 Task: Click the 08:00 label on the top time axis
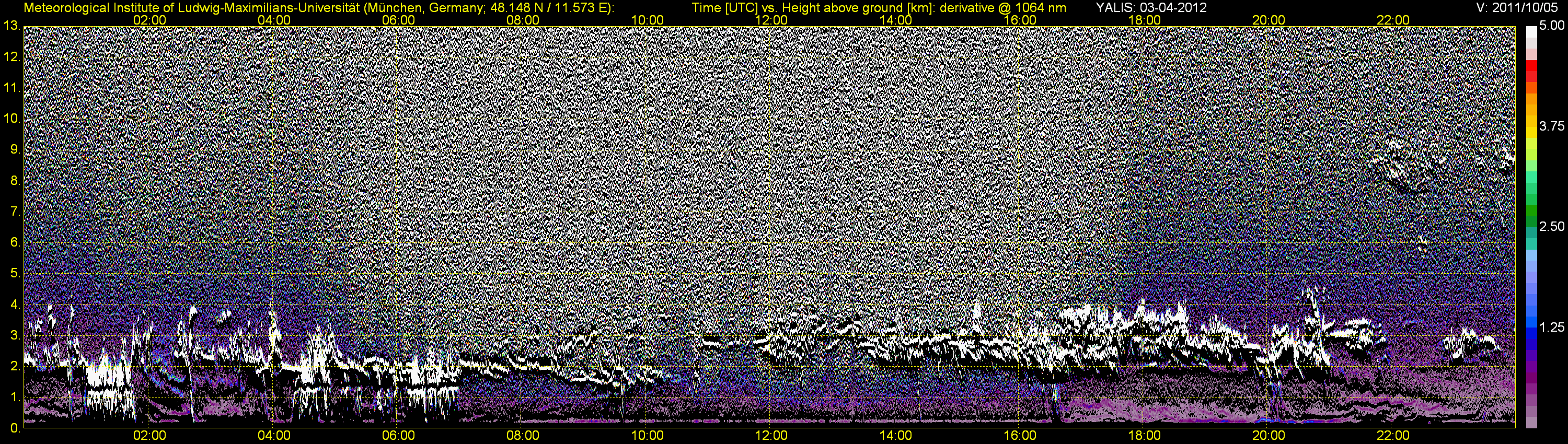523,20
